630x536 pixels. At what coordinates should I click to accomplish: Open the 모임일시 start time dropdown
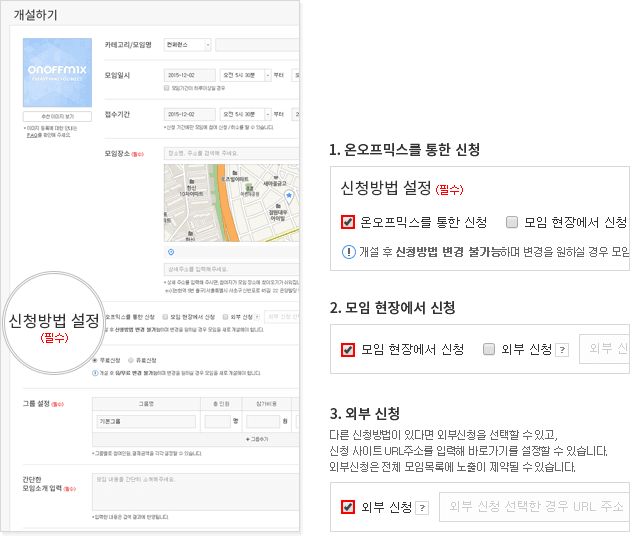[245, 75]
